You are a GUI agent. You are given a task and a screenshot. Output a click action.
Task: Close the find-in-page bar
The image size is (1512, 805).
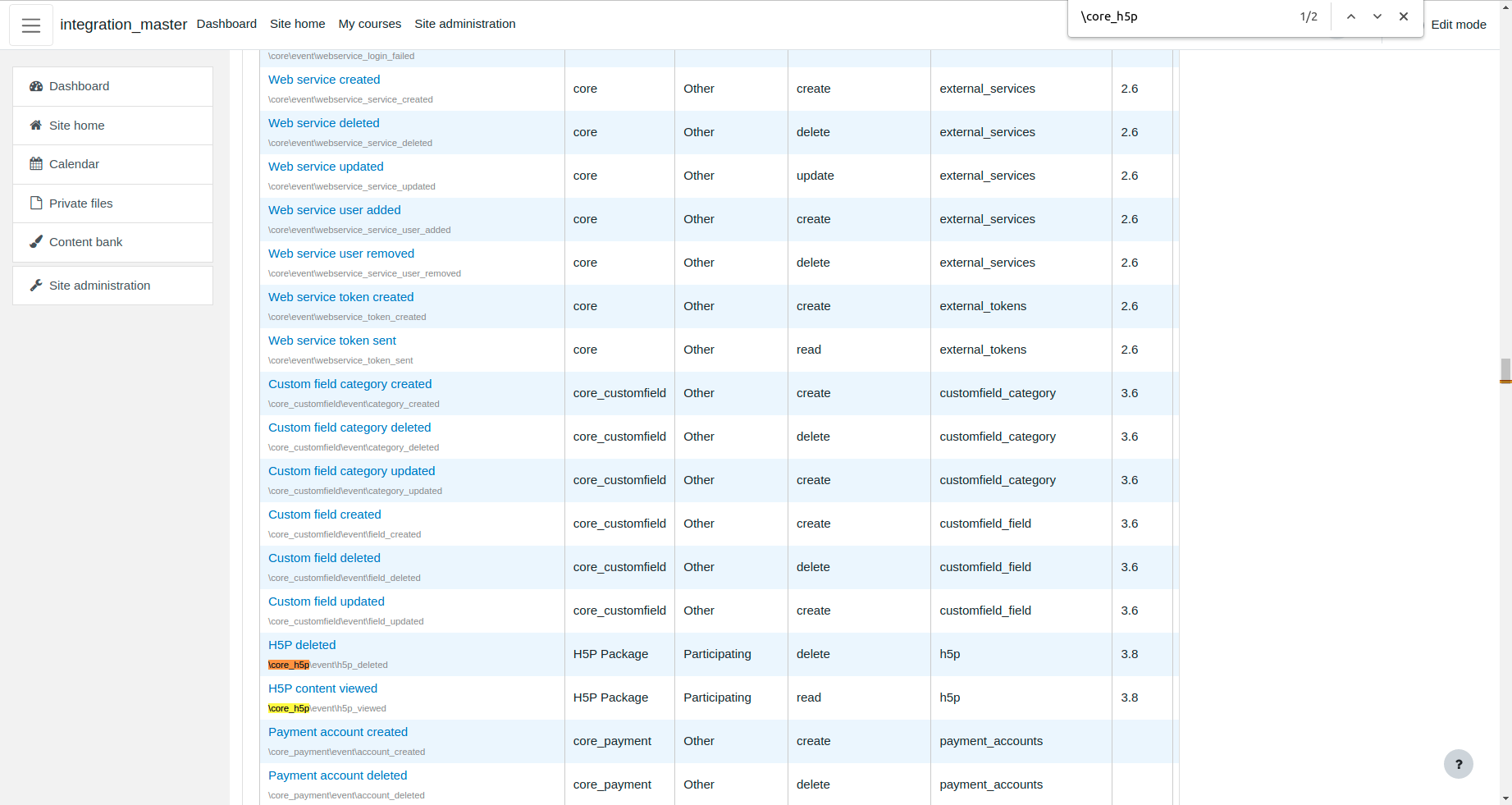1404,16
